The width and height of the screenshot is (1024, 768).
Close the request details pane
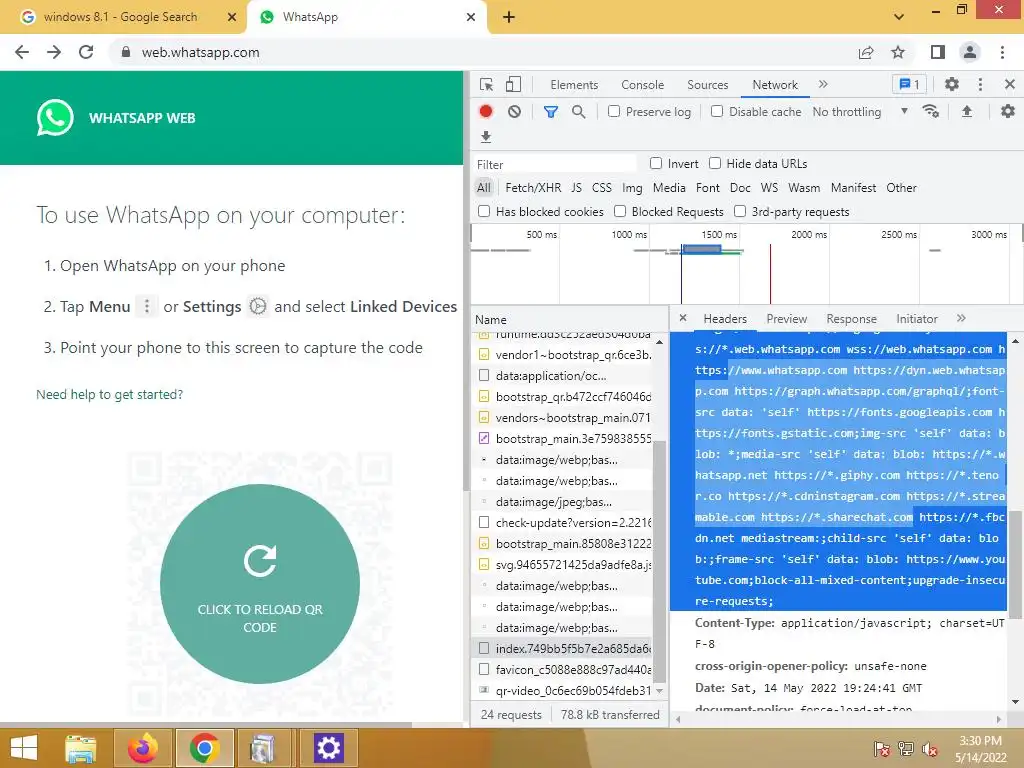683,318
